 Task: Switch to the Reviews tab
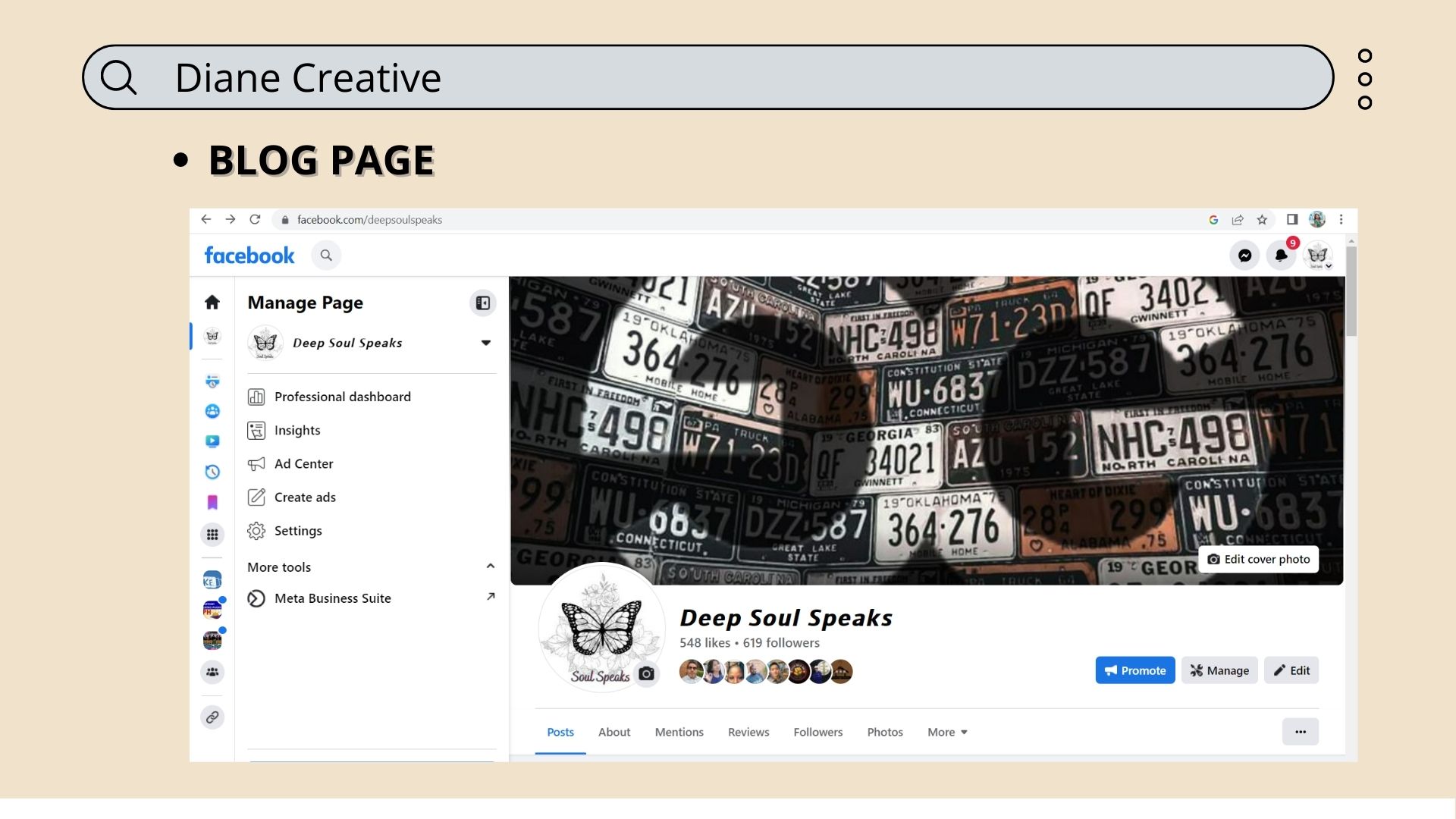[x=748, y=732]
